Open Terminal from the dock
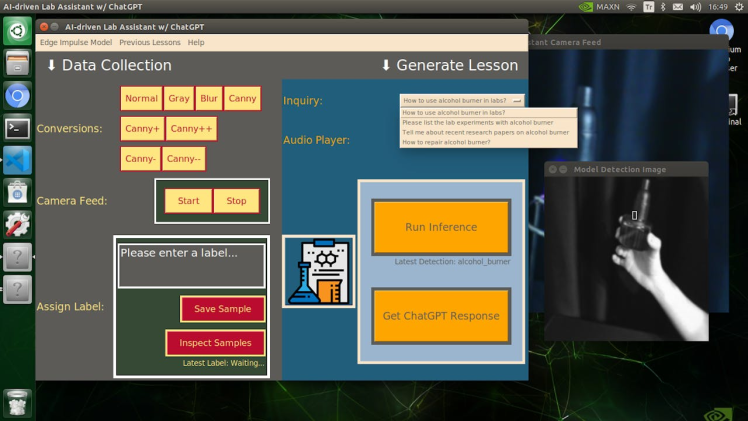748x421 pixels. 17,128
